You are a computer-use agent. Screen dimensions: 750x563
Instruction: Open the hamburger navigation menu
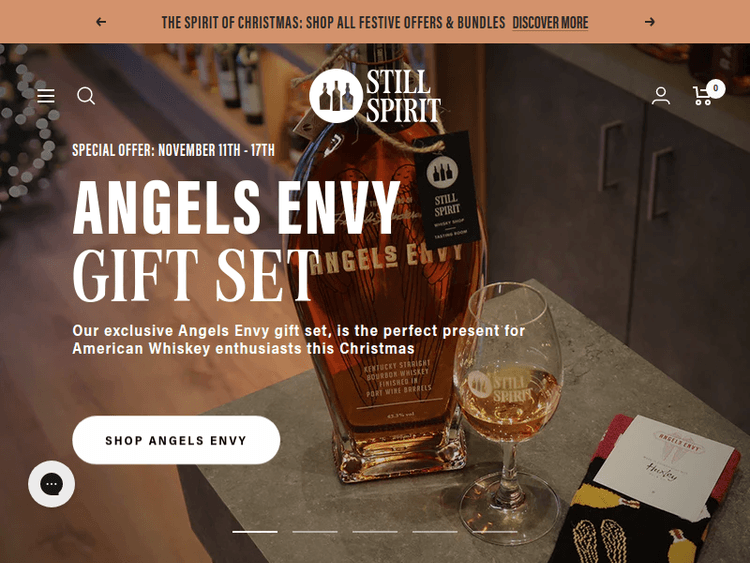pyautogui.click(x=46, y=96)
